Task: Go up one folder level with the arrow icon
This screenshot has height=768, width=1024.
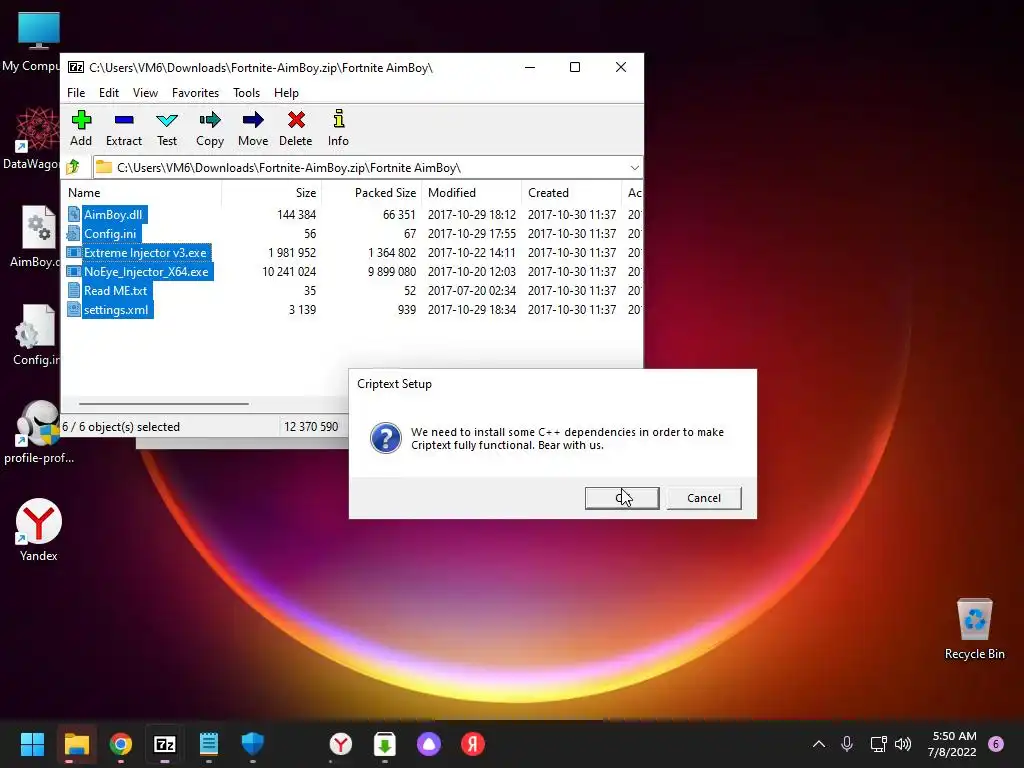Action: (73, 167)
